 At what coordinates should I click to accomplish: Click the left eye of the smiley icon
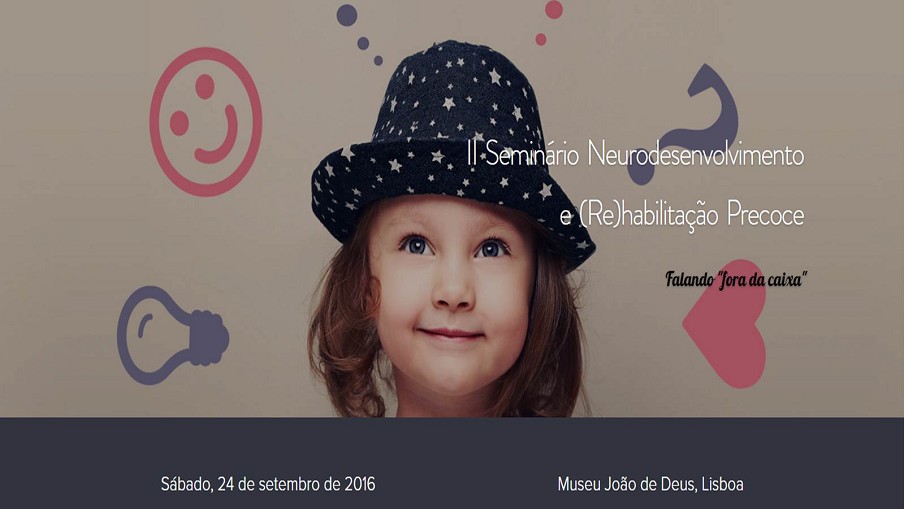click(179, 123)
